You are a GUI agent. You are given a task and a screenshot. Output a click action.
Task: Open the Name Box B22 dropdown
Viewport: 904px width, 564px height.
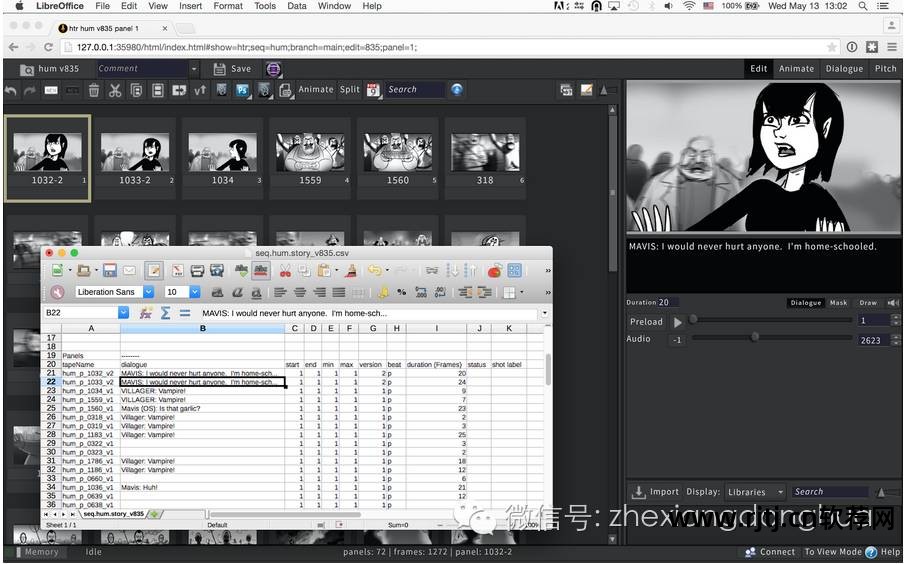(x=124, y=313)
